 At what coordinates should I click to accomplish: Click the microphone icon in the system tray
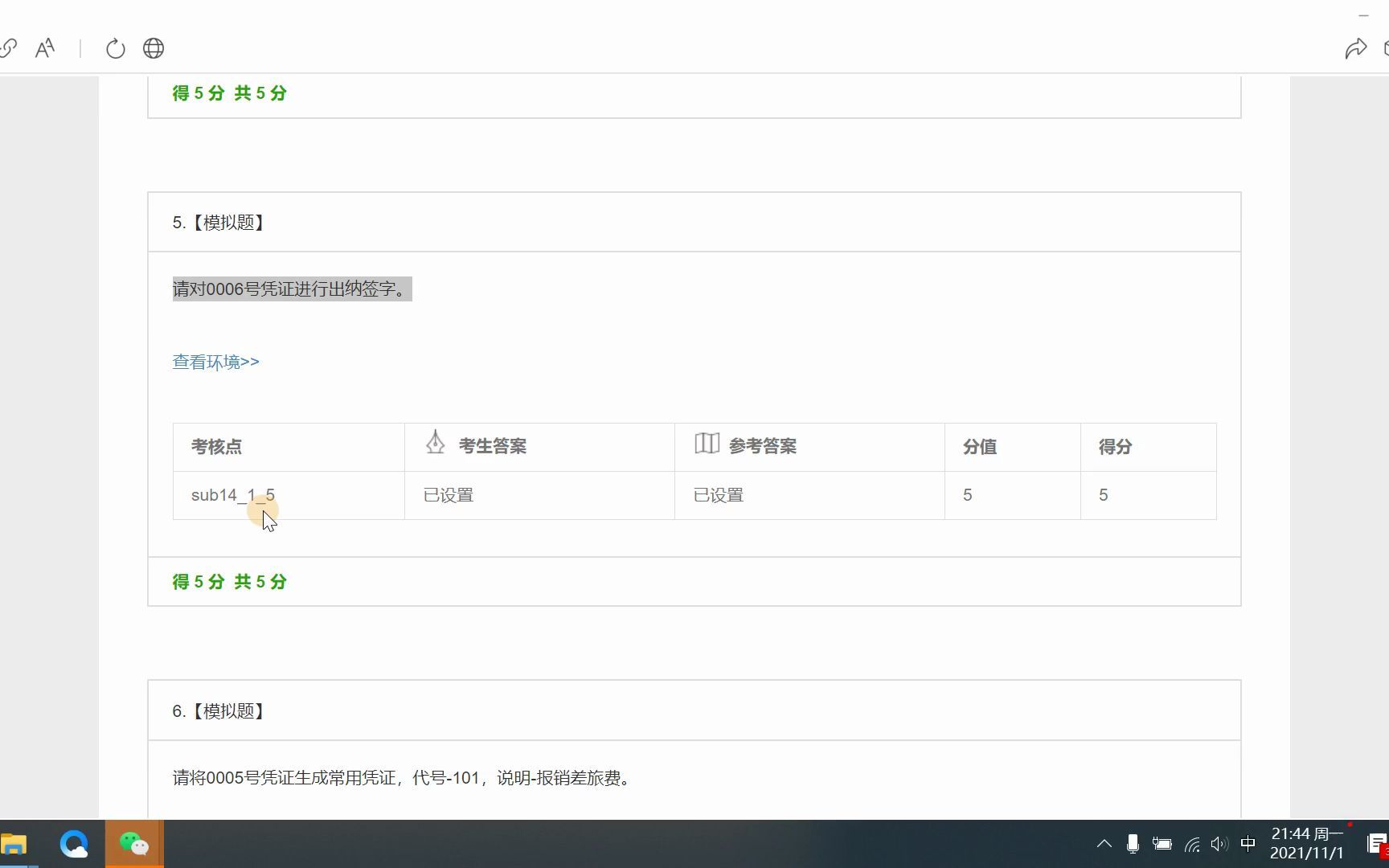pyautogui.click(x=1133, y=844)
